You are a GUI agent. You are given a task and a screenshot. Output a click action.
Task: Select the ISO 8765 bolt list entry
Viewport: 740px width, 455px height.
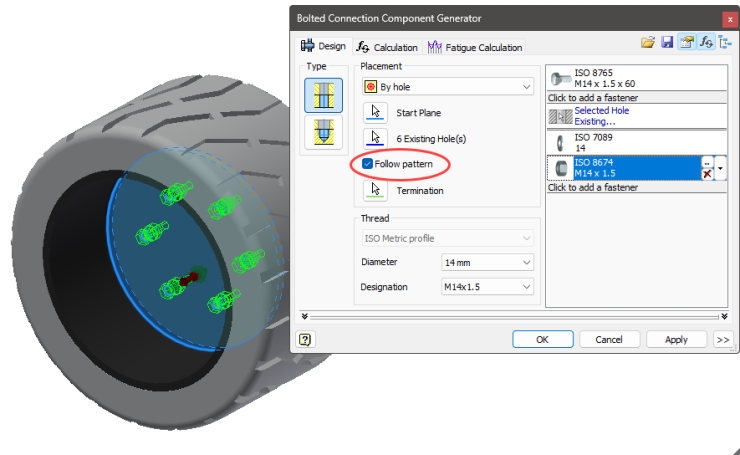[635, 79]
